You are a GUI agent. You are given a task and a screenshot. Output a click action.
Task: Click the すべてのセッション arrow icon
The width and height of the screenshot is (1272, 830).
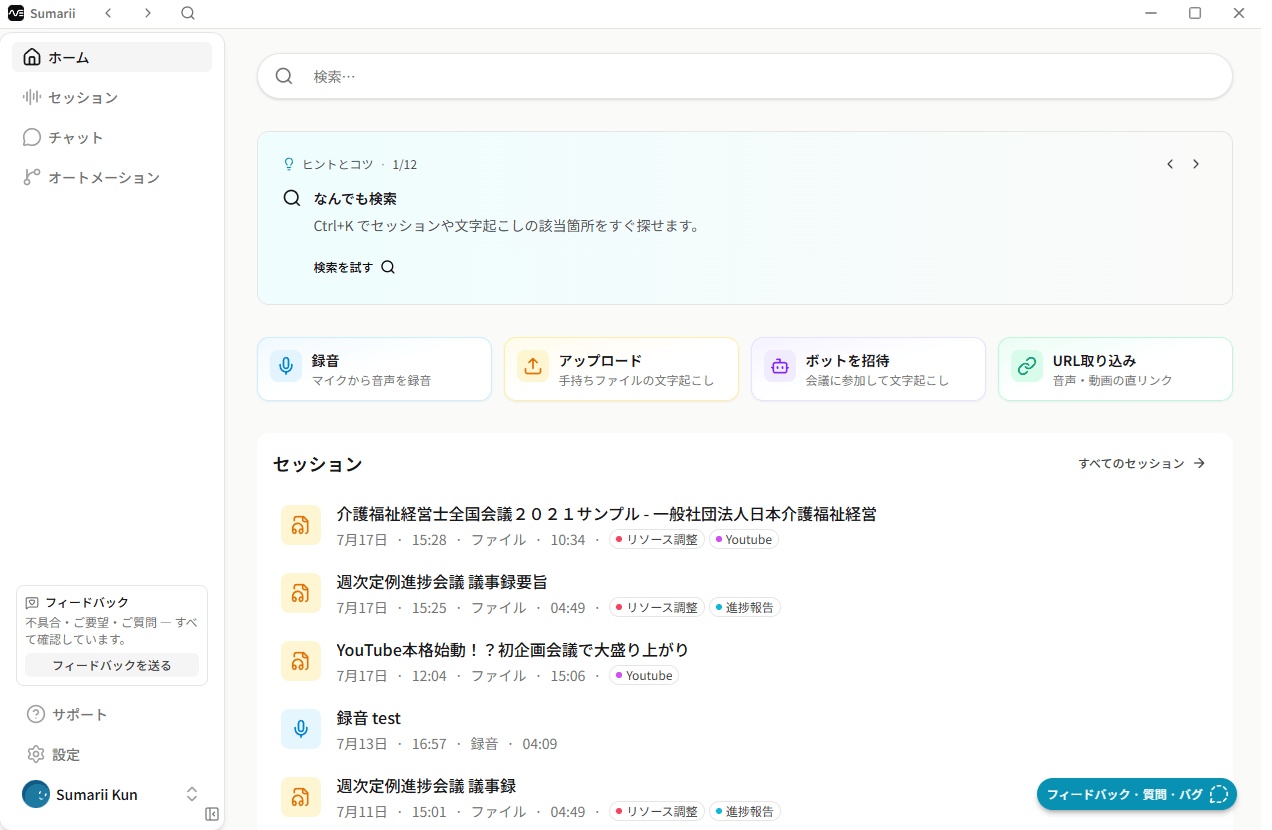1199,463
